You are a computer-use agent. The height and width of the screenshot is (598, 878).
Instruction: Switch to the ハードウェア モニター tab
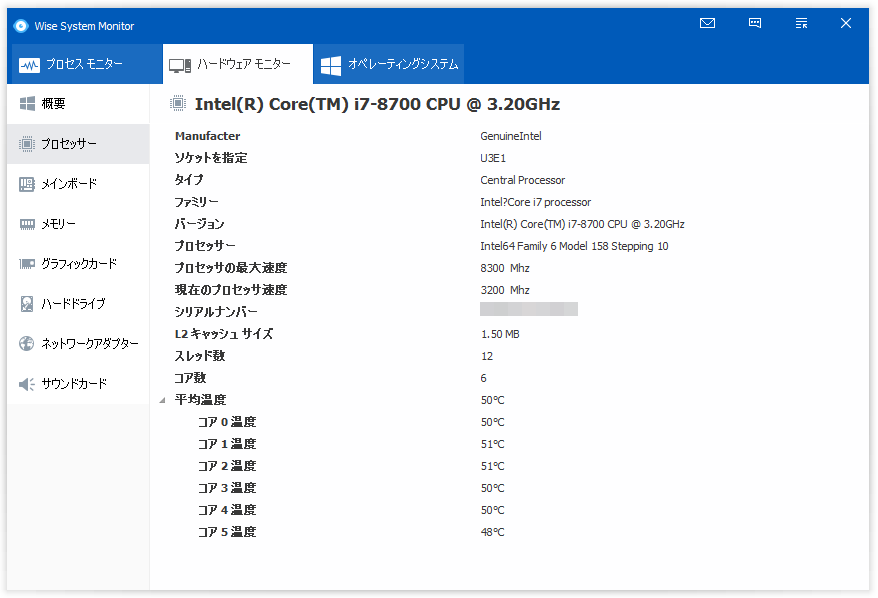tap(238, 64)
